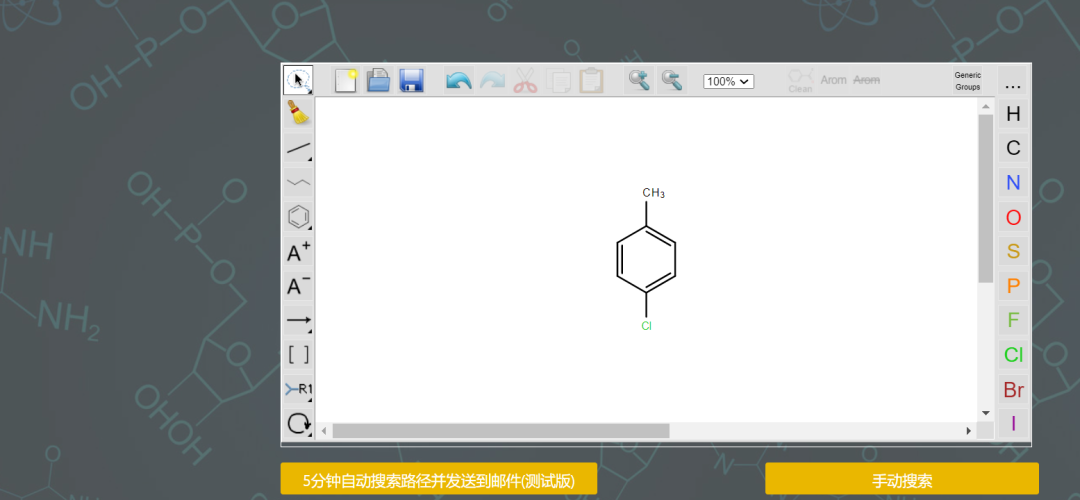Redo the last action

[x=492, y=80]
